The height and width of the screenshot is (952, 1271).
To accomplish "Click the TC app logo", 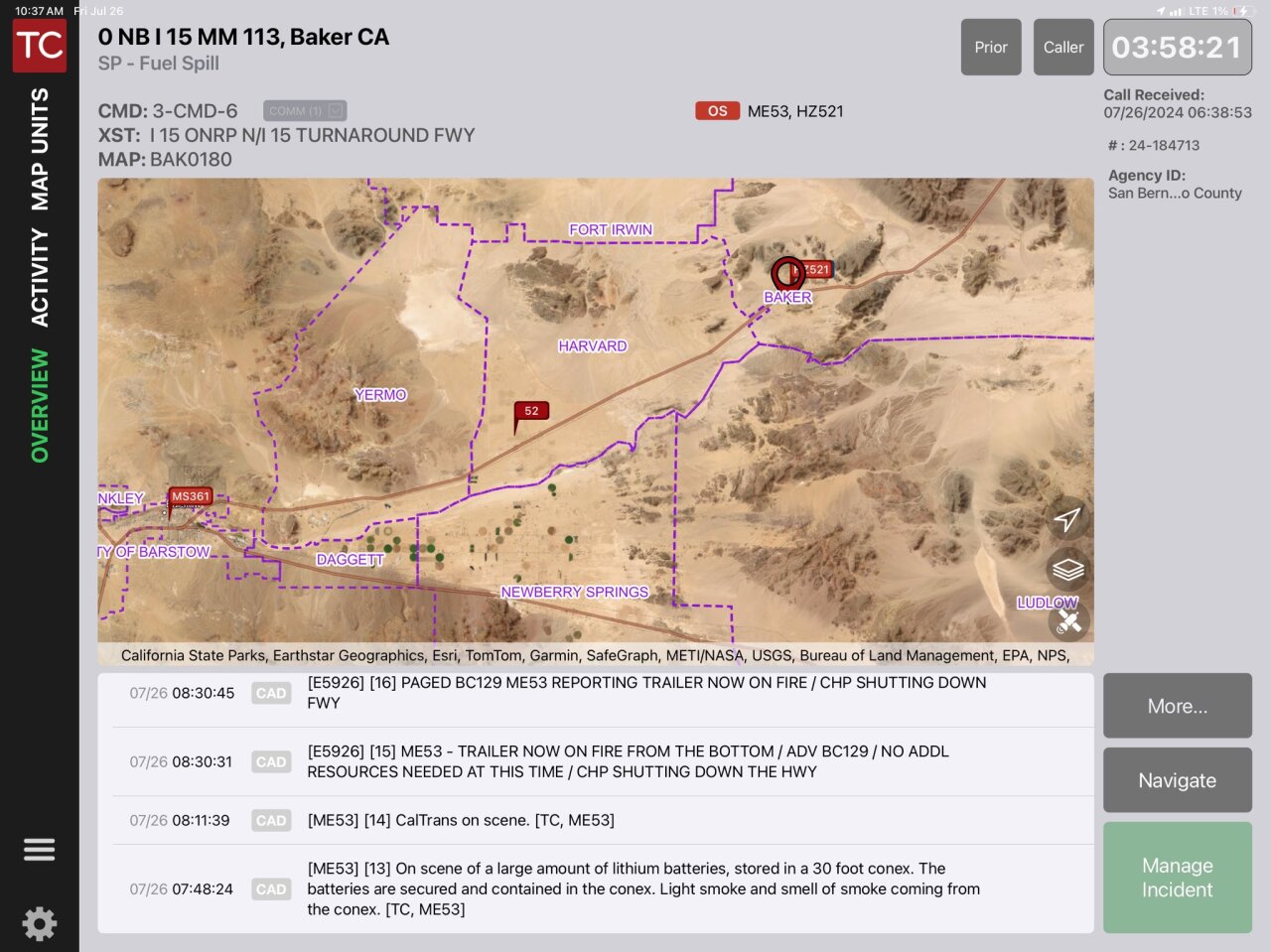I will (39, 45).
